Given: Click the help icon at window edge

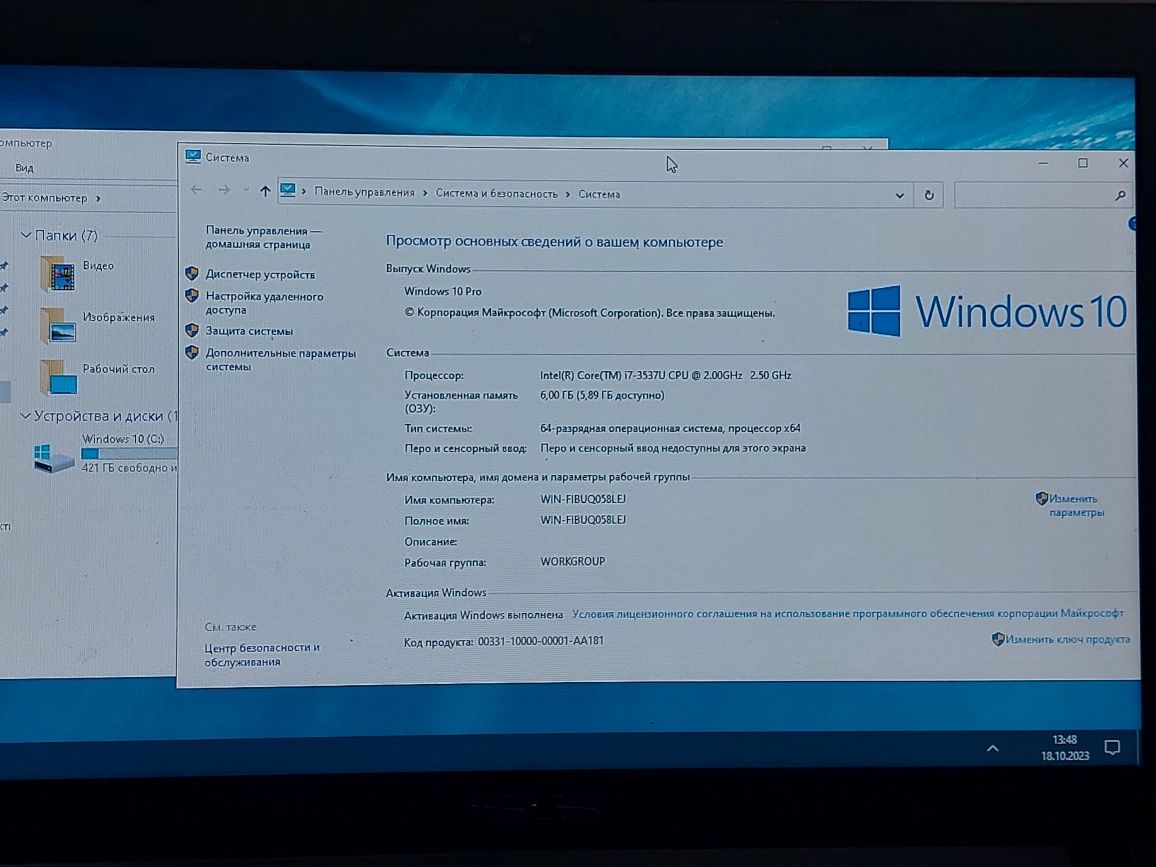Looking at the screenshot, I should 1133,223.
